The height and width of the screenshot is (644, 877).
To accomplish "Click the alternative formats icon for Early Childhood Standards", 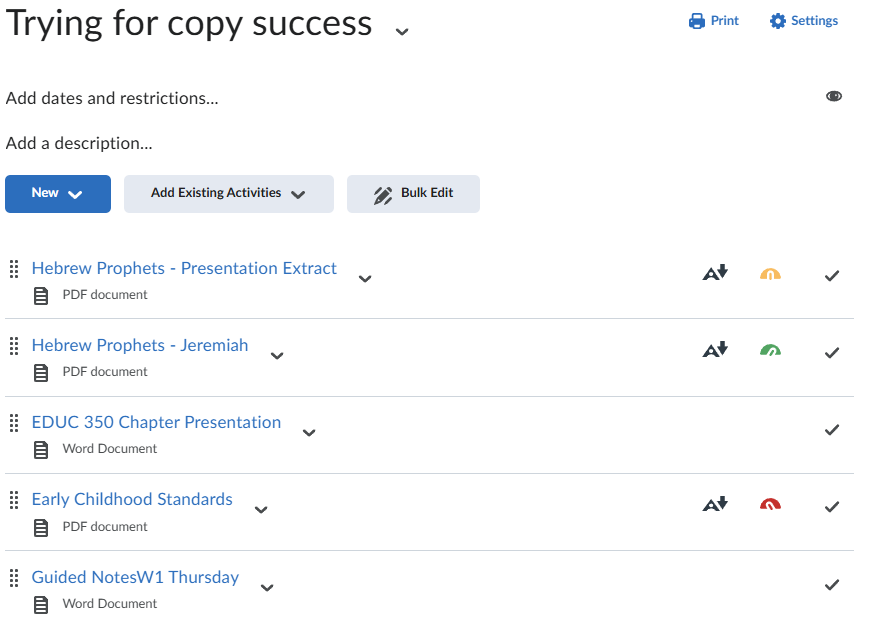I will [715, 504].
